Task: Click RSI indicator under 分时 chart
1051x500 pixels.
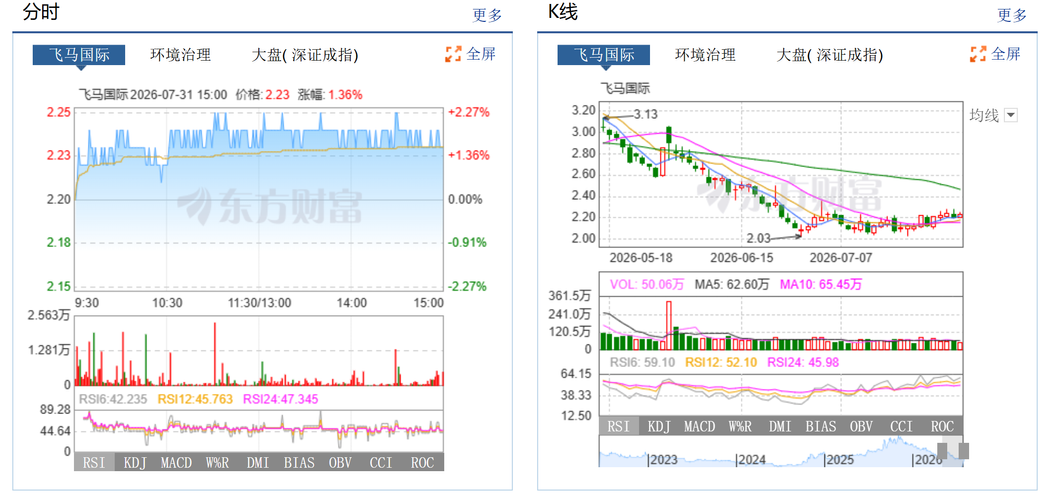Action: pyautogui.click(x=95, y=462)
